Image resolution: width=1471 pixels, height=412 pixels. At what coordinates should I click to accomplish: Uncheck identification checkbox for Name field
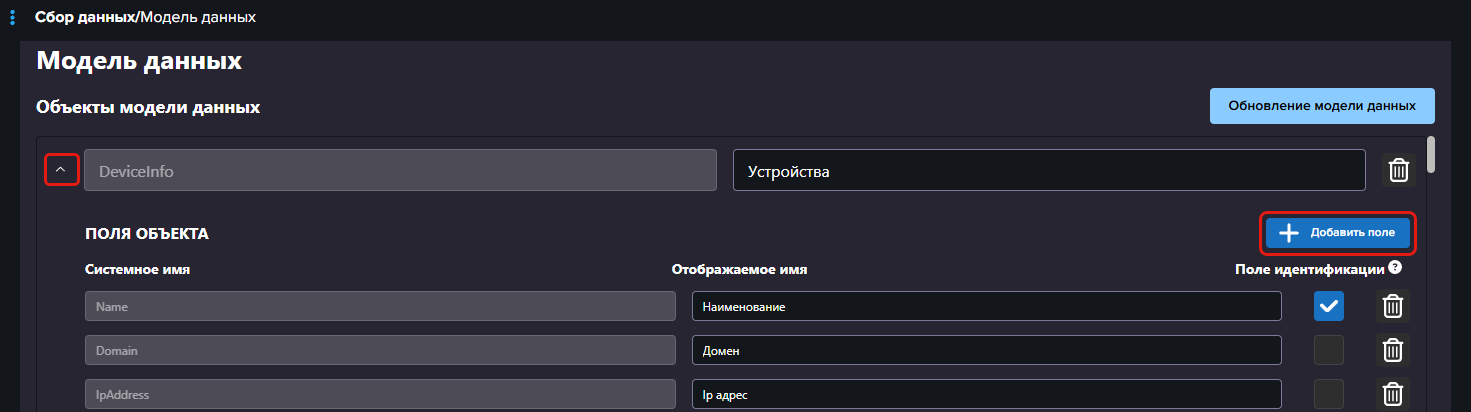(x=1328, y=307)
